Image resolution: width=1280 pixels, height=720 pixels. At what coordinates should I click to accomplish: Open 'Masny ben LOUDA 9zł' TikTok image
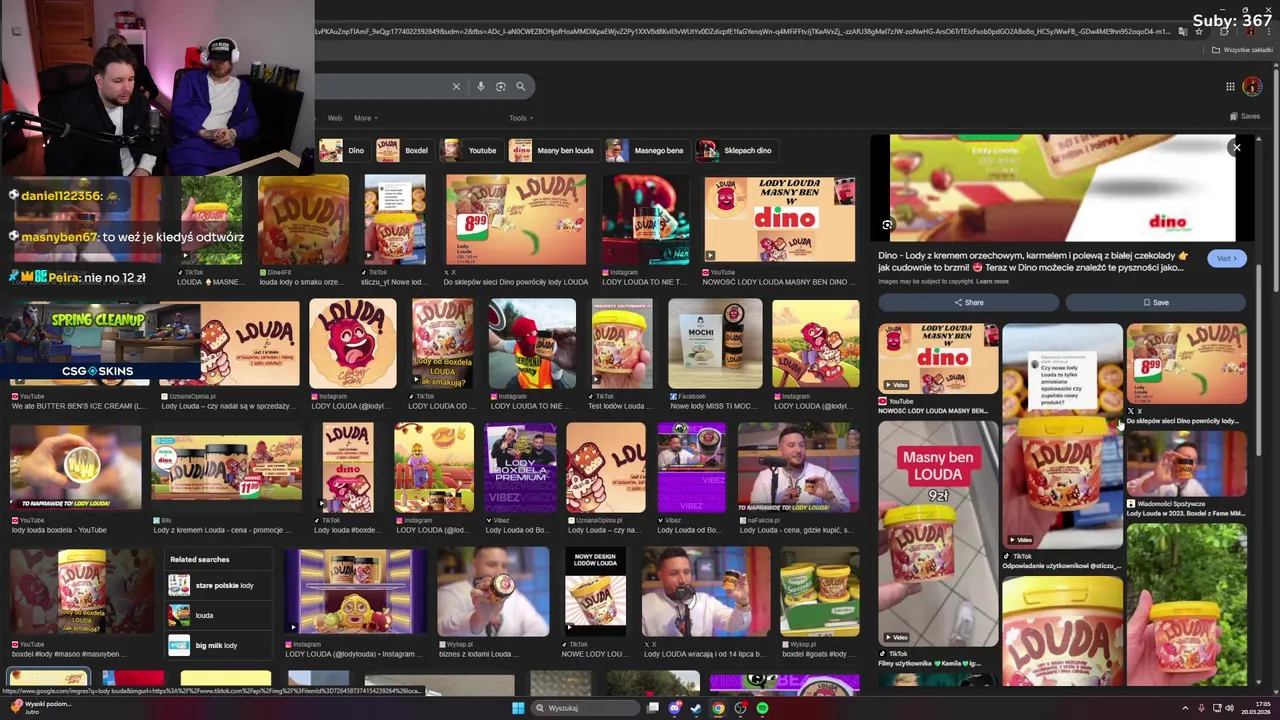(938, 533)
